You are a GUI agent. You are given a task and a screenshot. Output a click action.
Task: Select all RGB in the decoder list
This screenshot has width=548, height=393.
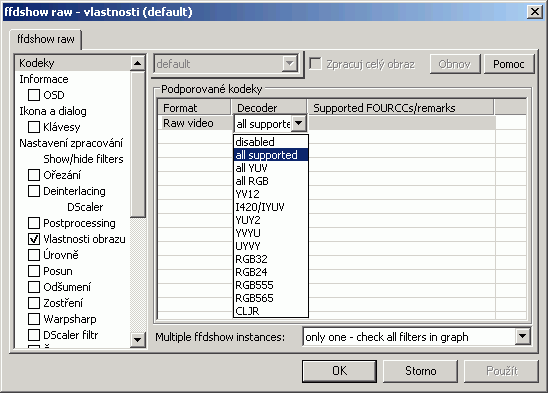click(x=271, y=181)
